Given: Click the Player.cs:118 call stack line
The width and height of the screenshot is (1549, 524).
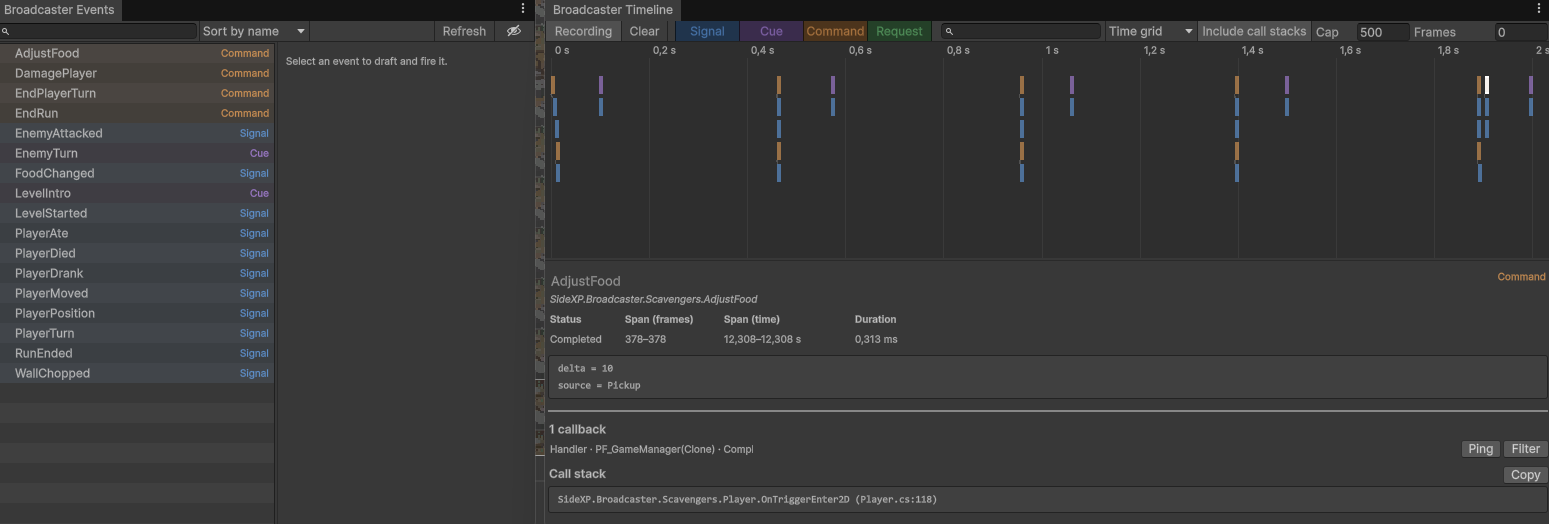Looking at the screenshot, I should [747, 499].
